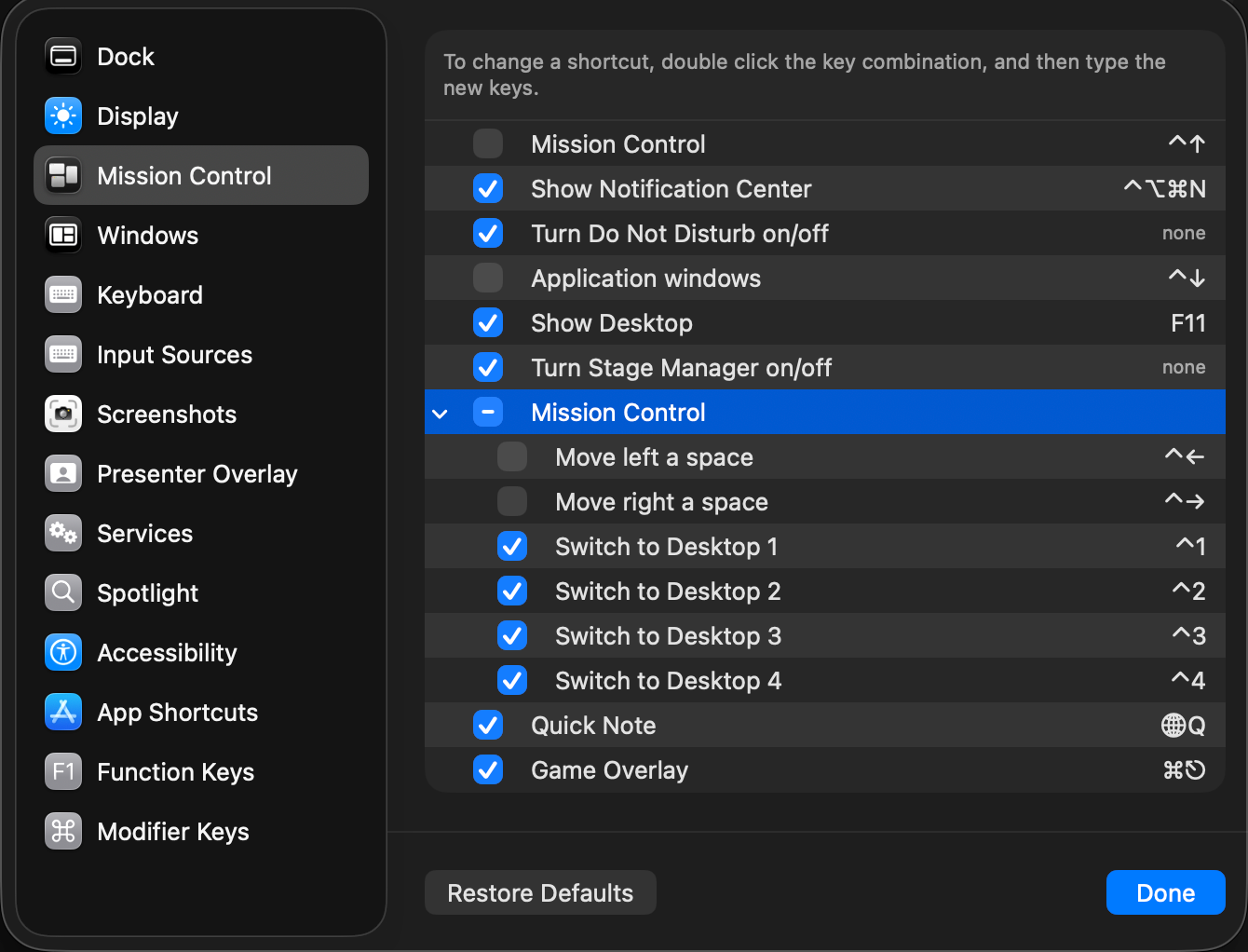Open Keyboard shortcuts category
The image size is (1248, 952).
pos(201,295)
